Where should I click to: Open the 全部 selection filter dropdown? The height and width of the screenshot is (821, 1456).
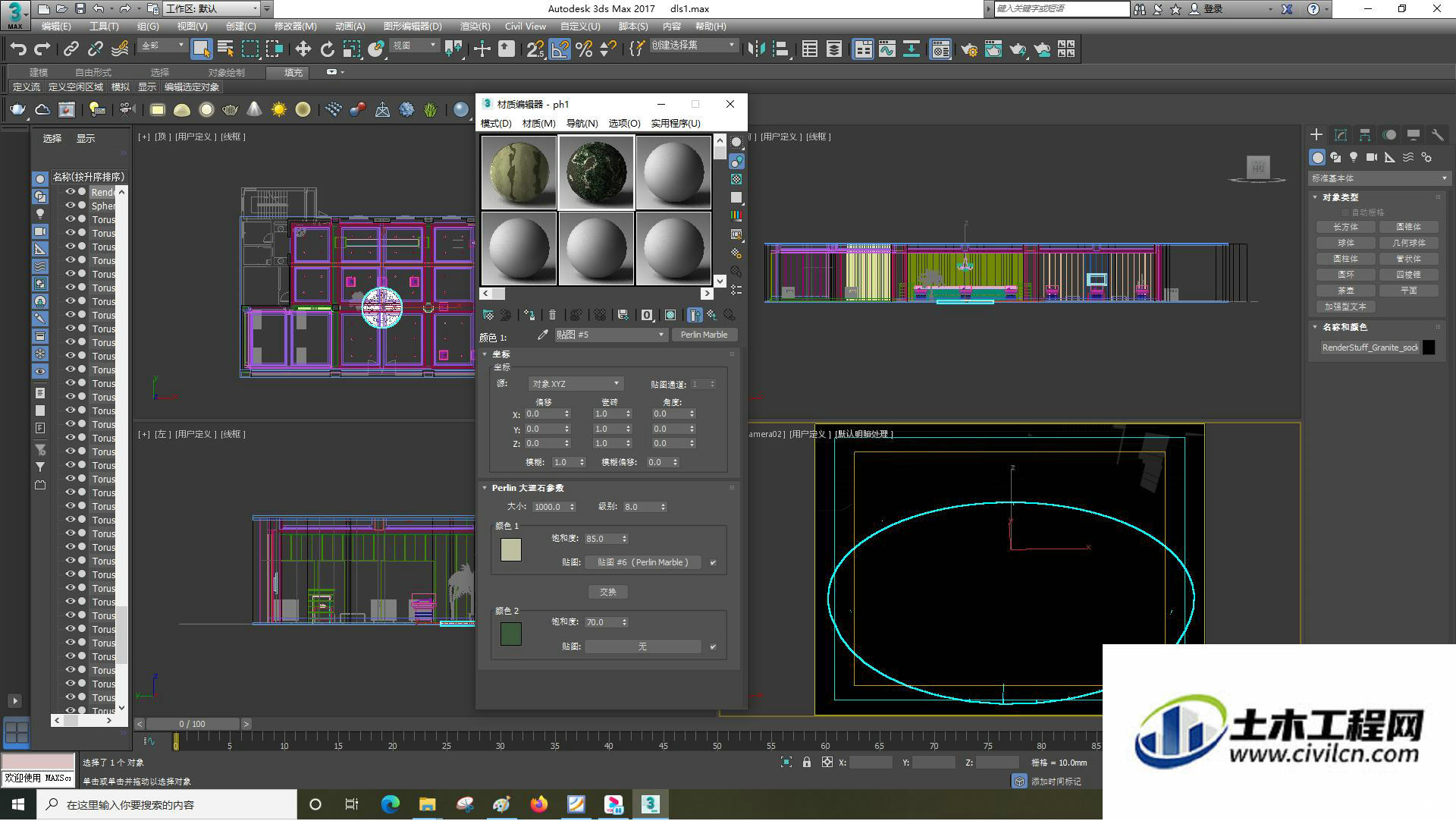tap(162, 46)
